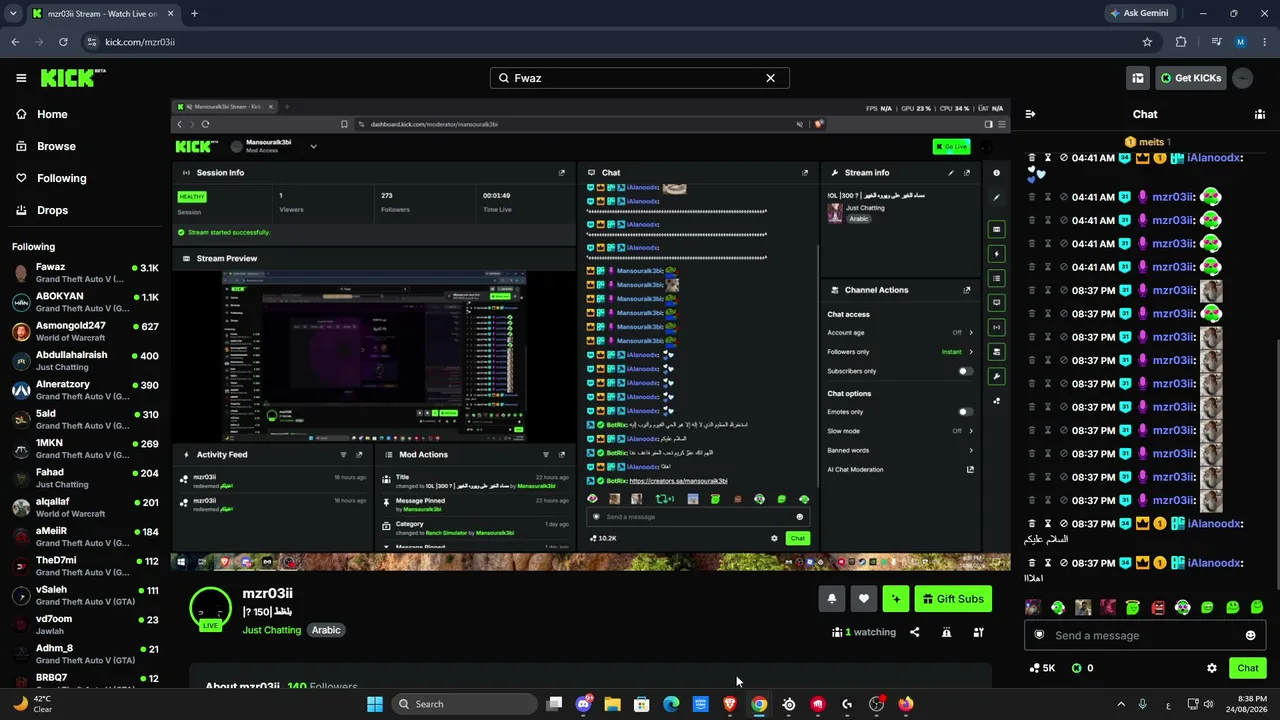Toggle follow heart for mzr03ii
Viewport: 1280px width, 720px height.
pyautogui.click(x=864, y=599)
